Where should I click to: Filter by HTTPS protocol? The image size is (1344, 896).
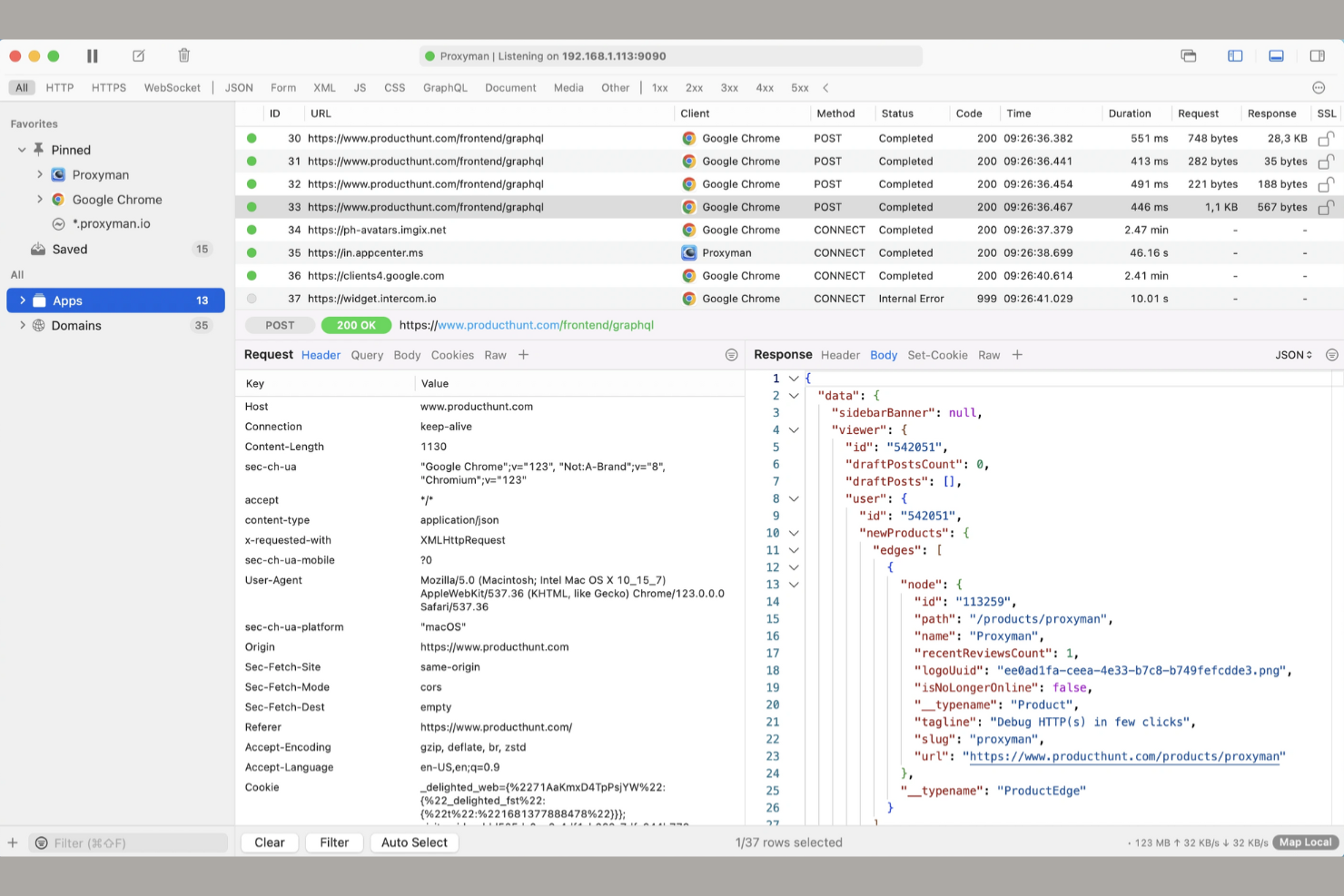(x=109, y=88)
